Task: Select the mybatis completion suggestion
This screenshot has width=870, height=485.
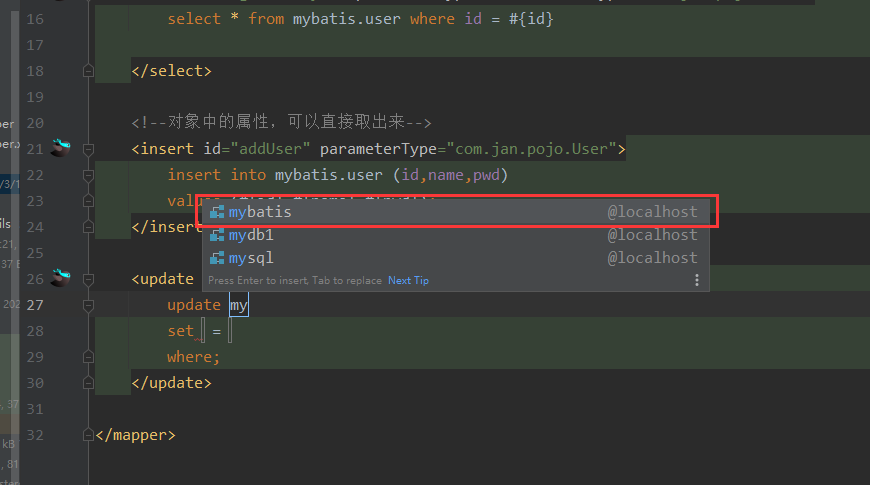Action: click(260, 213)
